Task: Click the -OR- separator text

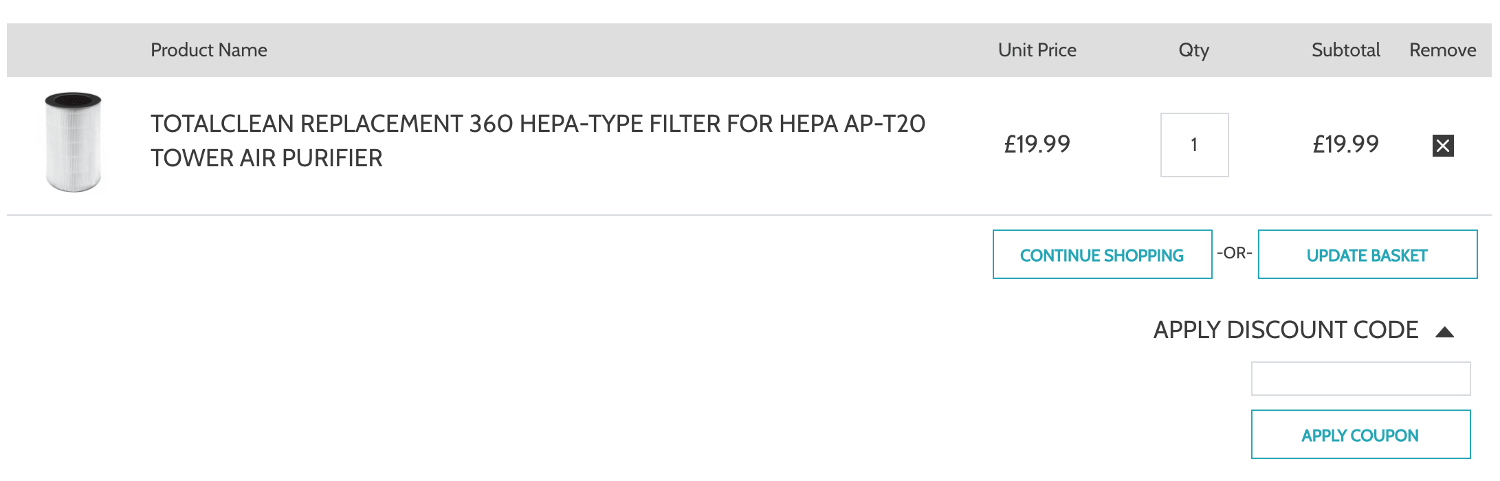Action: (1235, 253)
